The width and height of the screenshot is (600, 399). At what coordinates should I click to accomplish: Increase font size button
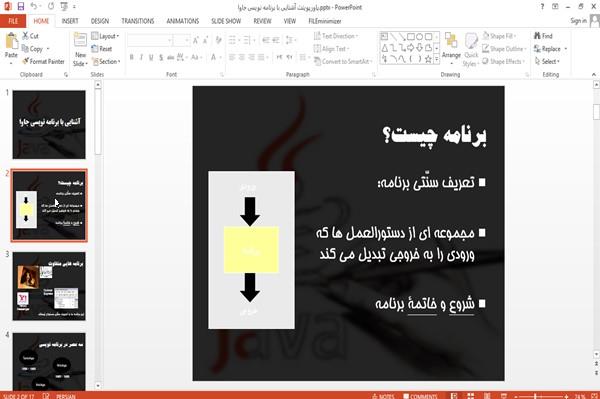click(196, 40)
